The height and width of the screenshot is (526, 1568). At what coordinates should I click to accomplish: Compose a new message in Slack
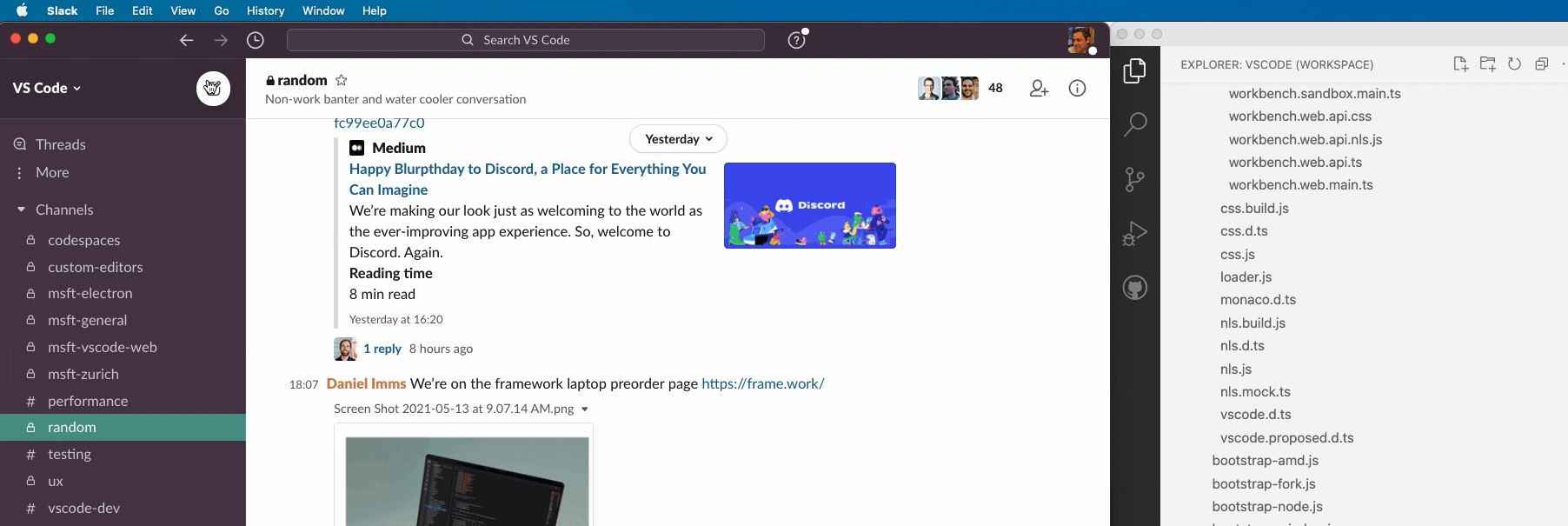[x=213, y=88]
